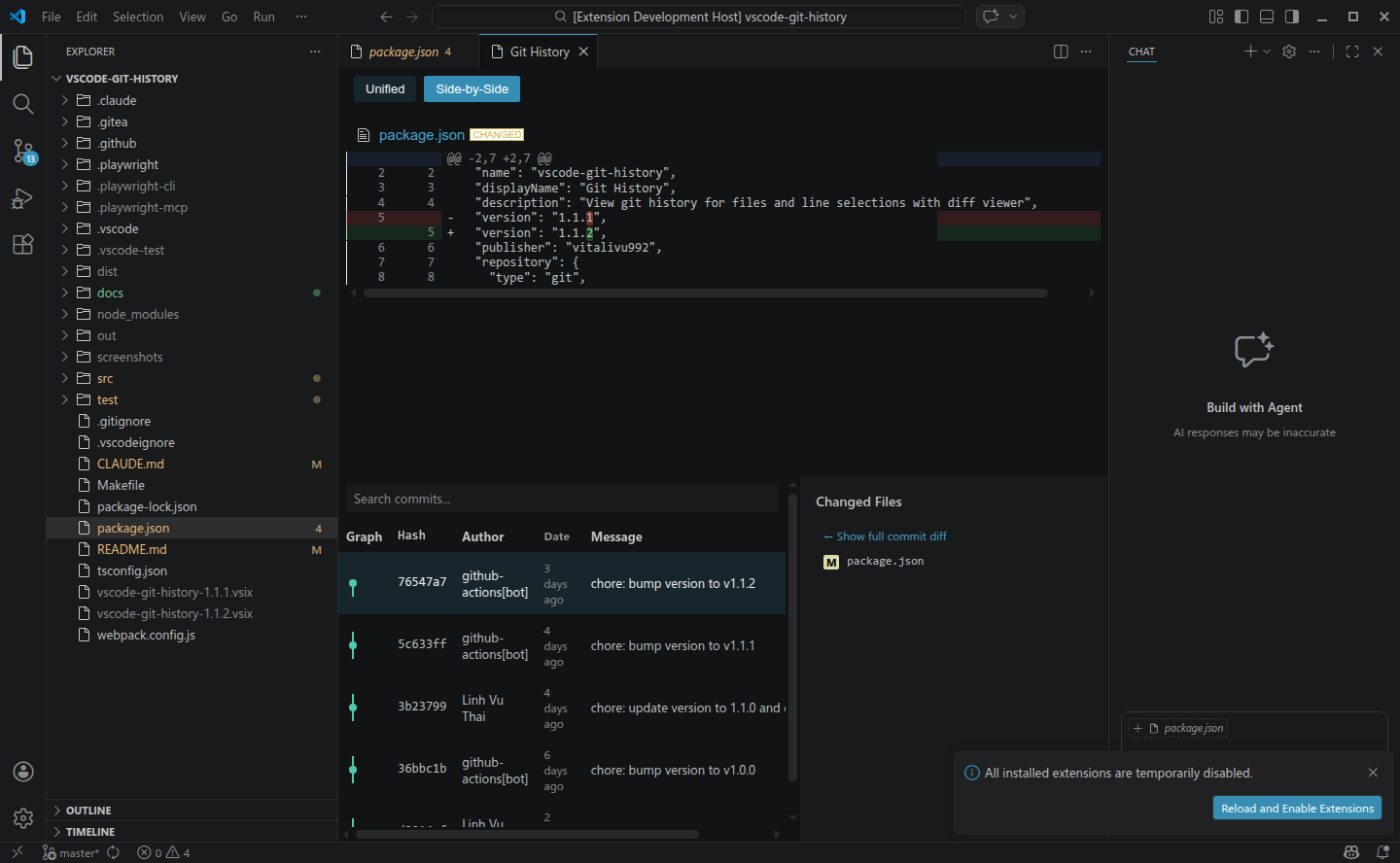Click the notifications bell in status bar
Screen dimensions: 1400x863
tap(1382, 852)
